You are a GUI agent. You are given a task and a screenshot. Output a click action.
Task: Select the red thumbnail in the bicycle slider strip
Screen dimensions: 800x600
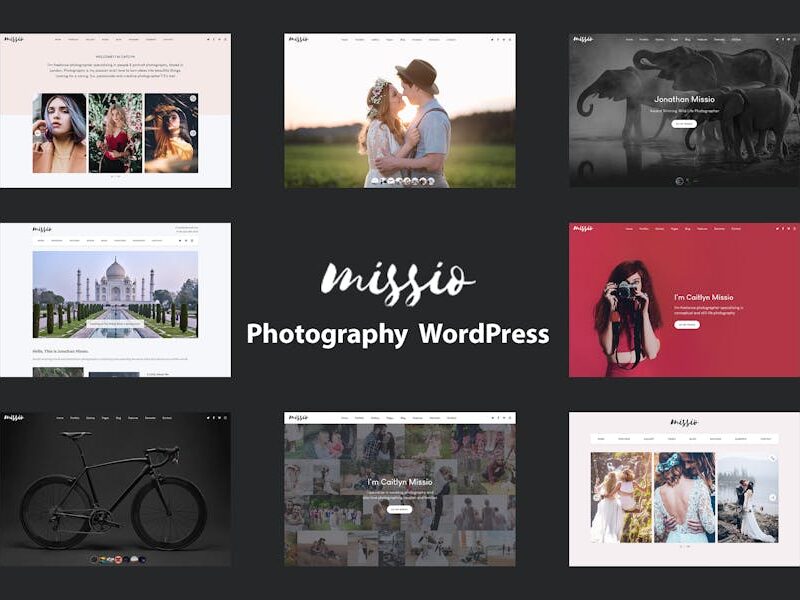(x=118, y=560)
